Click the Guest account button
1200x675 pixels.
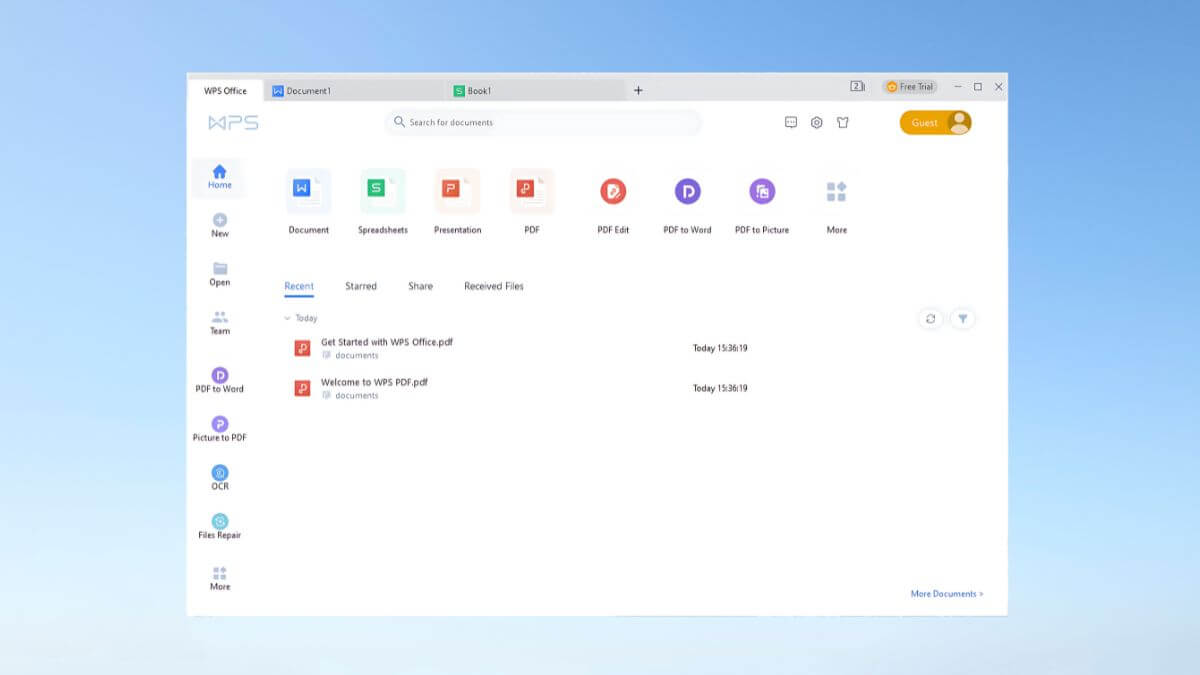pyautogui.click(x=934, y=122)
